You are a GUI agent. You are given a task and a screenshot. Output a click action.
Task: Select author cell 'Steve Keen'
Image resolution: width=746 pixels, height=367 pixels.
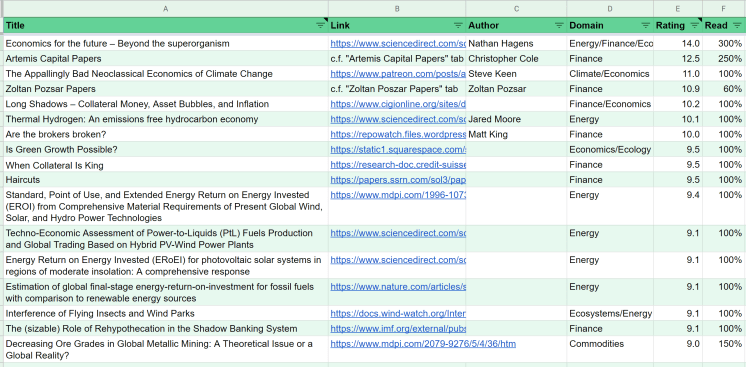516,74
